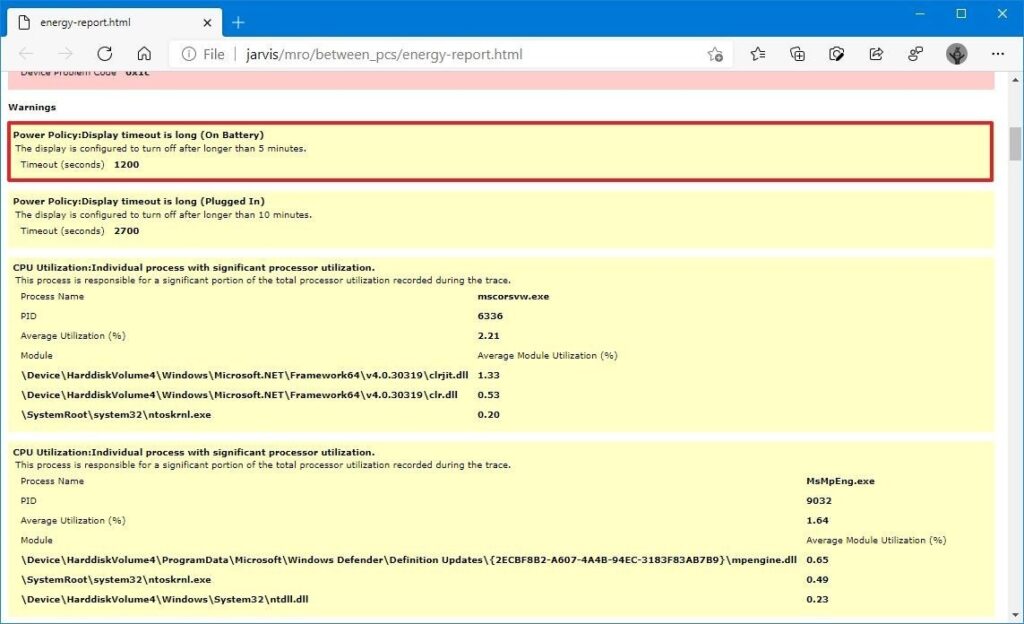Click the File label in address bar
This screenshot has width=1024, height=624.
pyautogui.click(x=214, y=54)
